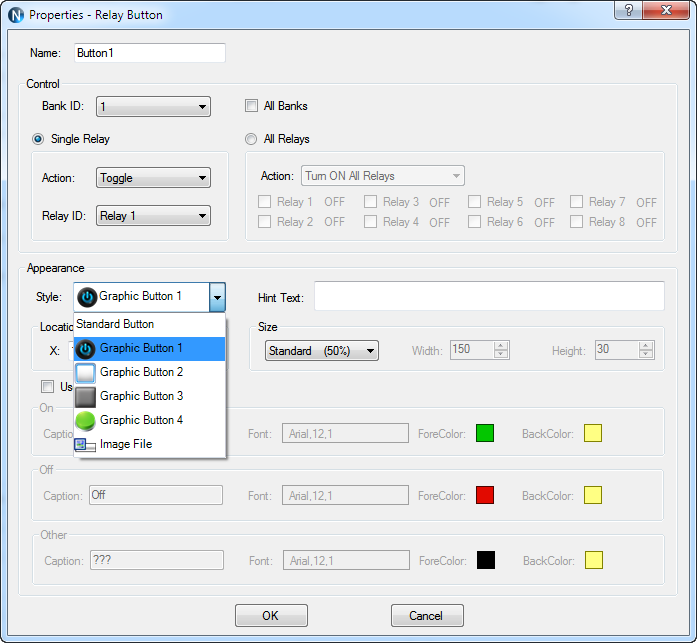Select the Single Relay radio button
Image resolution: width=697 pixels, height=643 pixels.
point(38,139)
